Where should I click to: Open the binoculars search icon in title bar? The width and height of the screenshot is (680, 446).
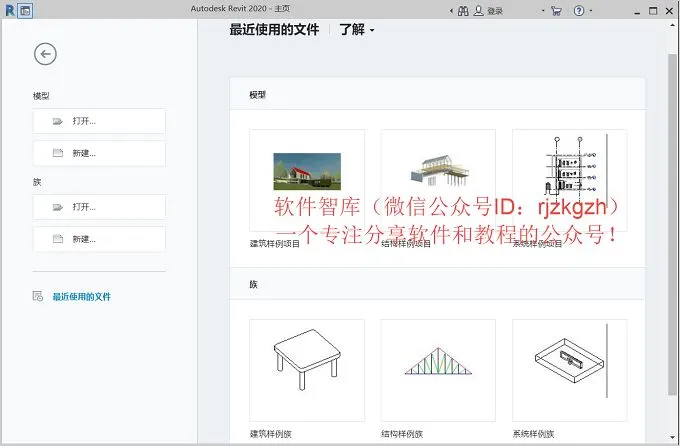point(463,11)
